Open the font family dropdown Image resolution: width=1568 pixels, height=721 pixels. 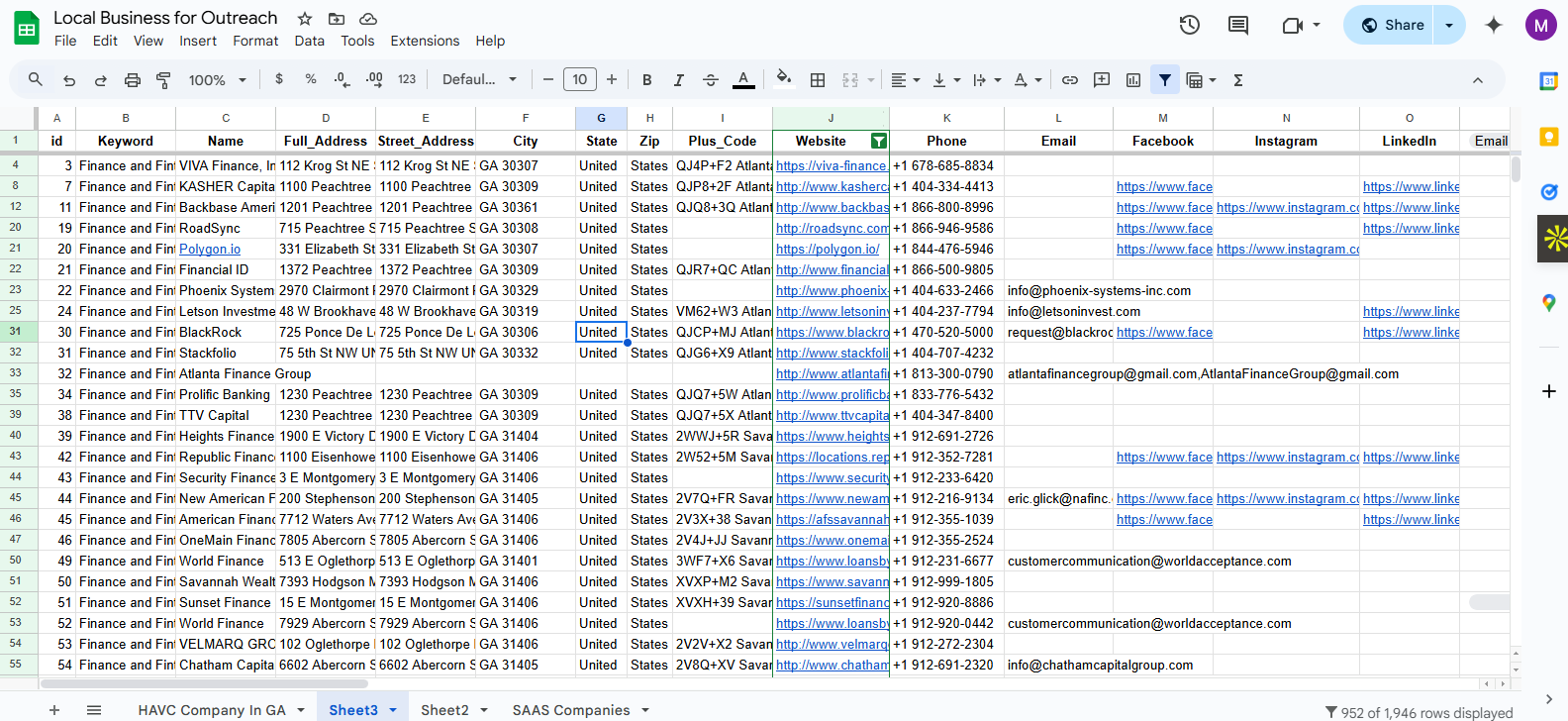(x=479, y=80)
